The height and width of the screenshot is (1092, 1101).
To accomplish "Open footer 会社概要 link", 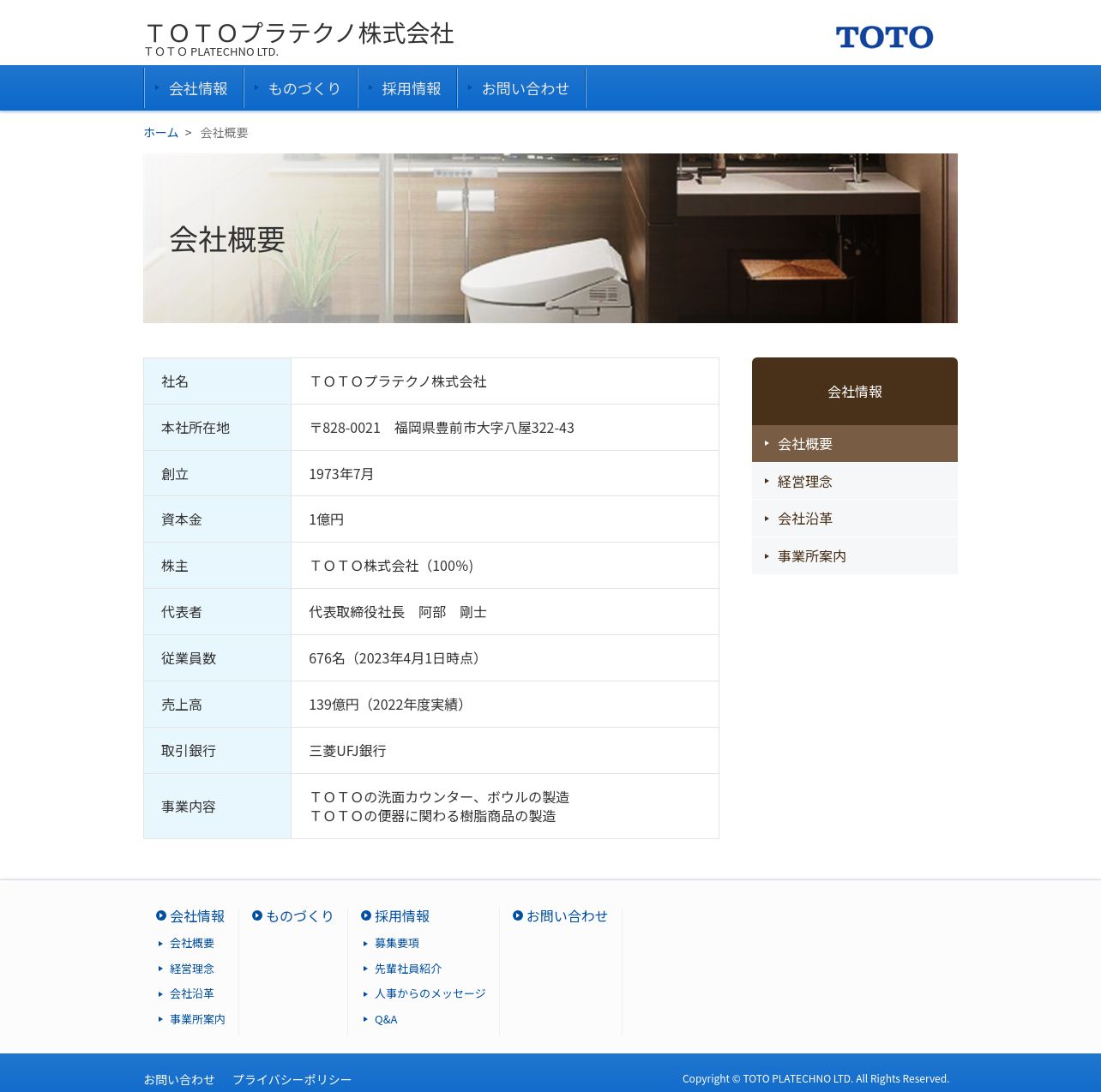I will click(x=192, y=943).
